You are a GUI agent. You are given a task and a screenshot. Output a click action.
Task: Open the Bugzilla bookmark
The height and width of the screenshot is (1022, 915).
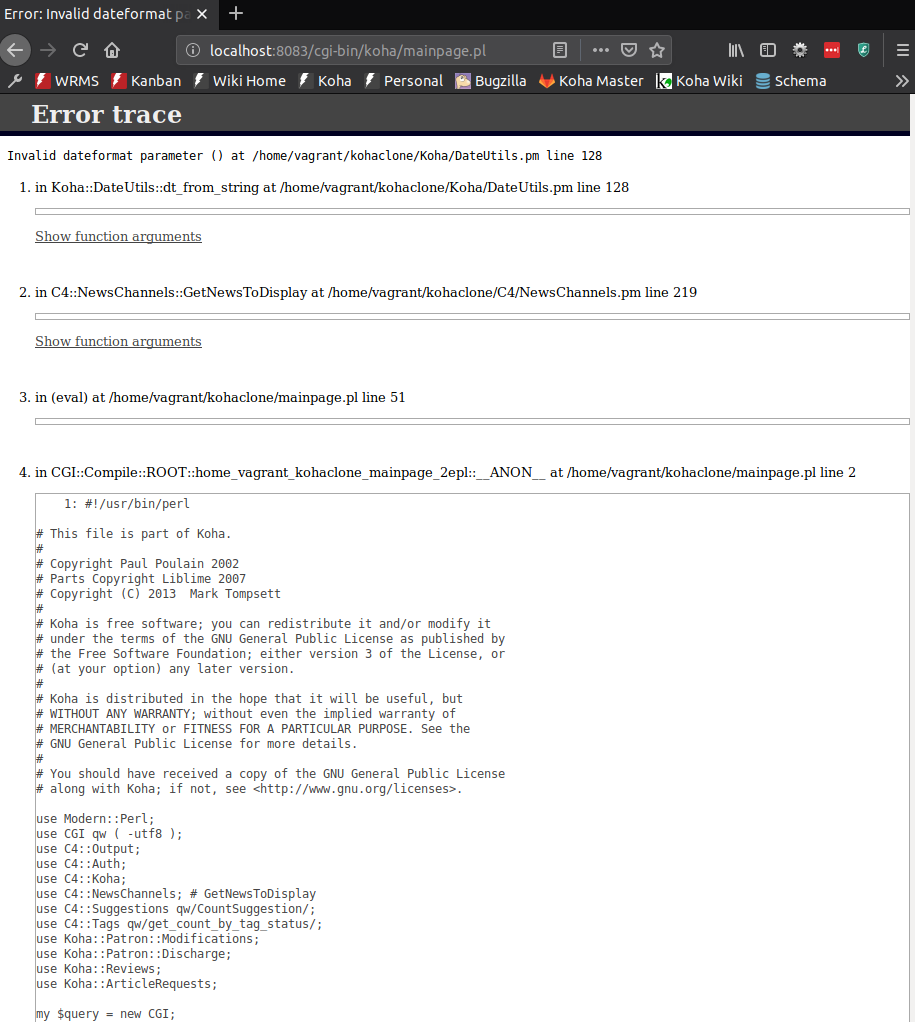(x=491, y=81)
